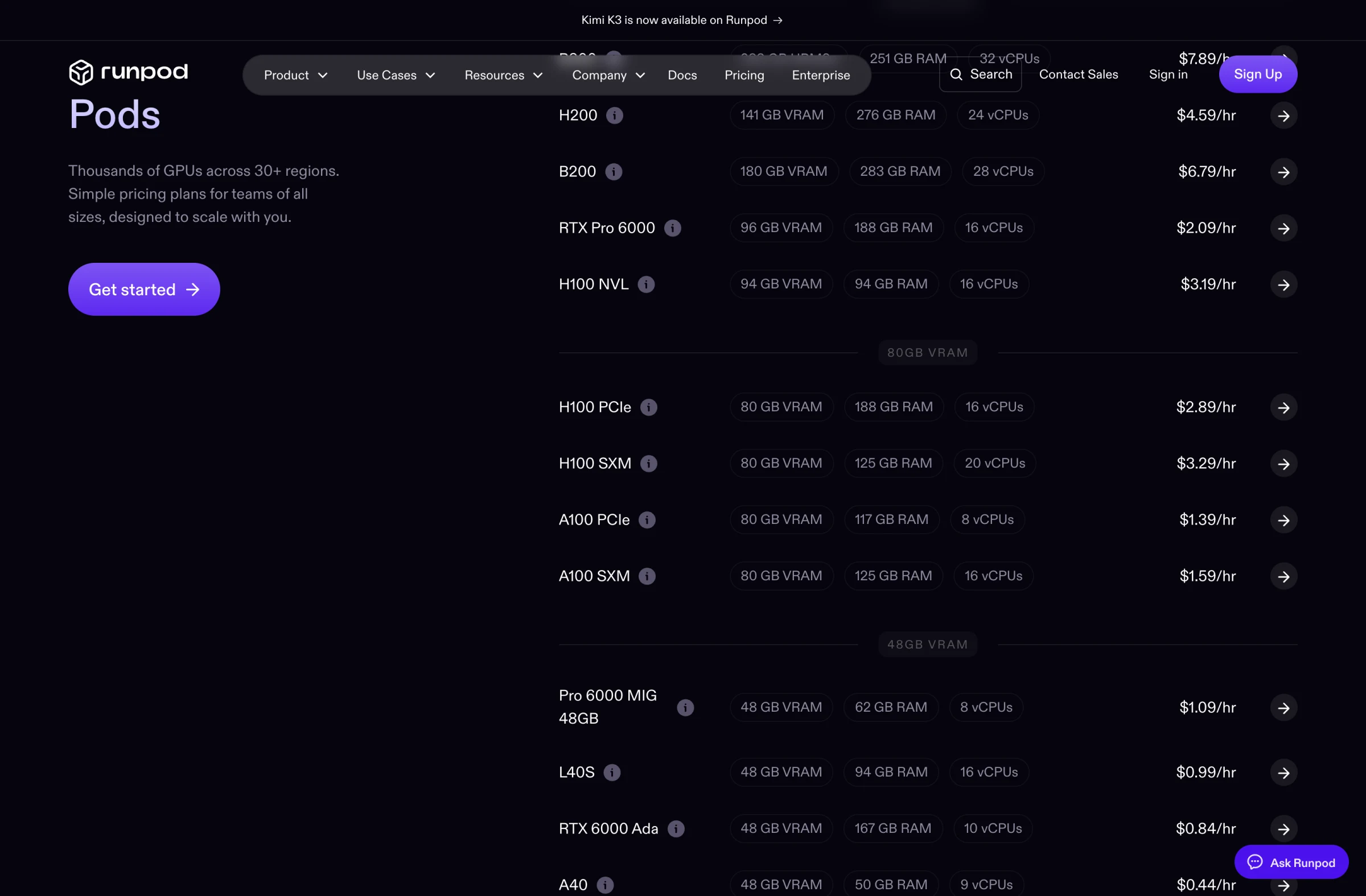Click the Search field
Image resolution: width=1366 pixels, height=896 pixels.
click(x=980, y=74)
